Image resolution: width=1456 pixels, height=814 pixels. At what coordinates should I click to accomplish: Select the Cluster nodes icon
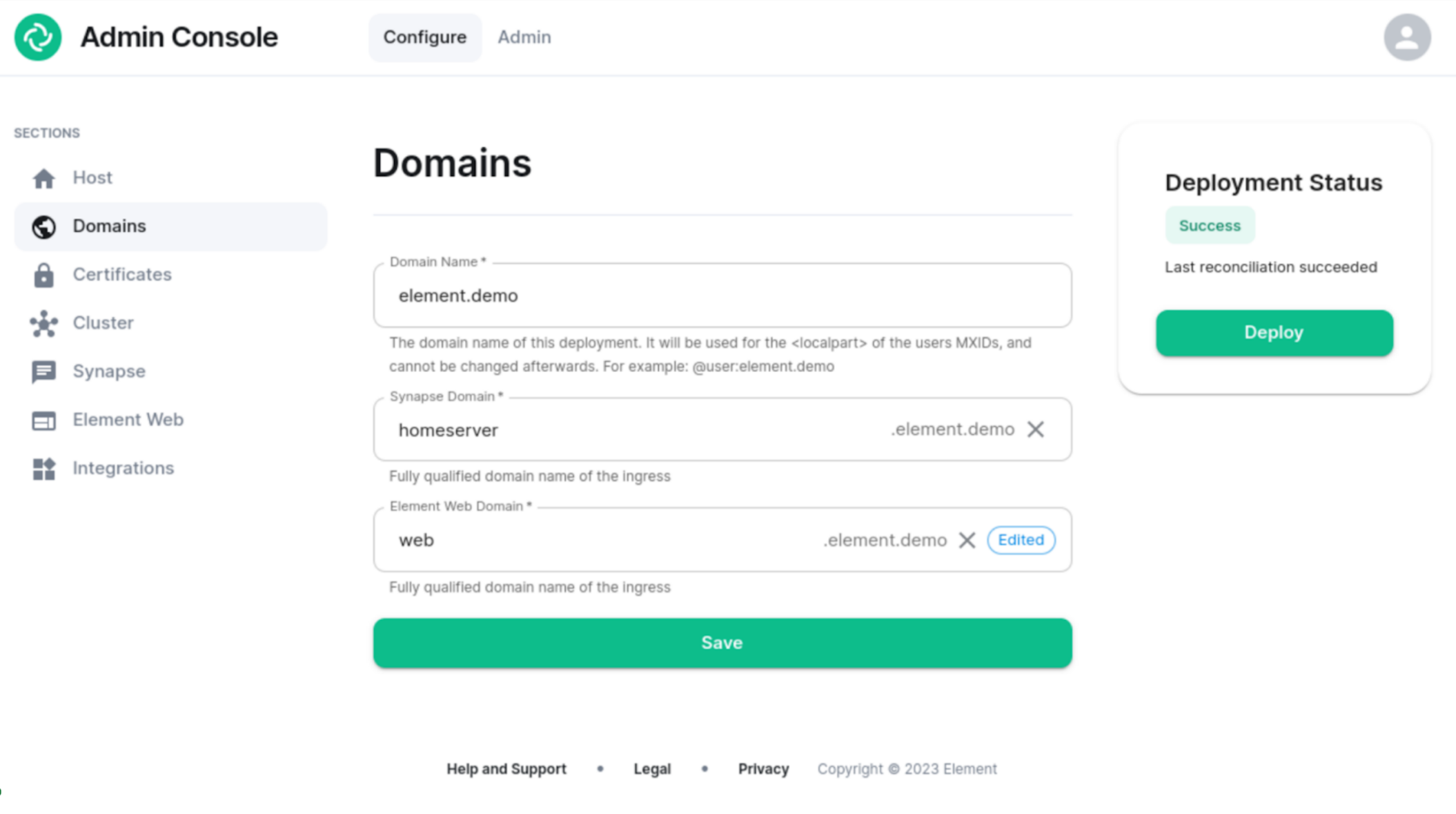click(x=43, y=323)
